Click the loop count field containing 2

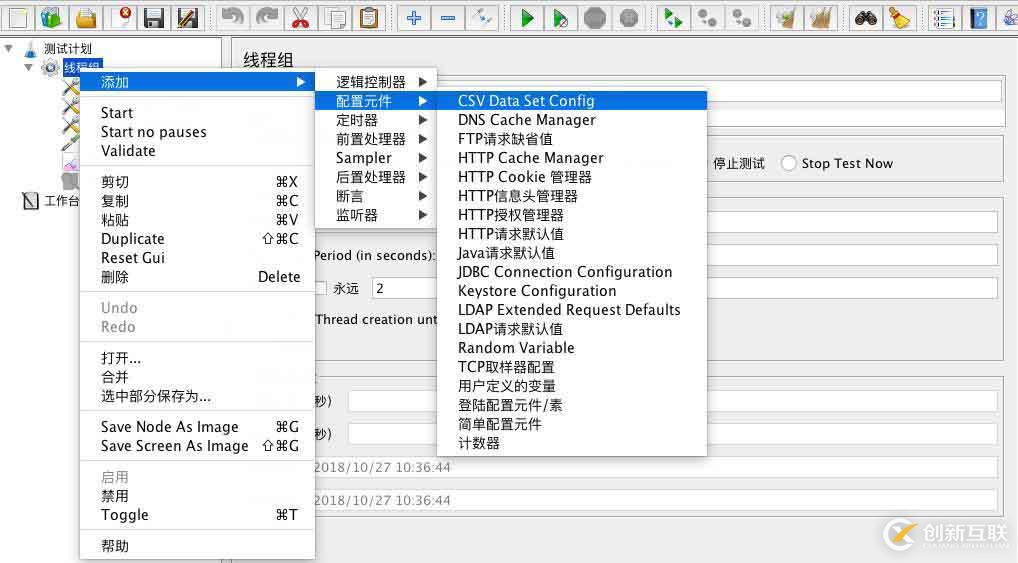404,288
